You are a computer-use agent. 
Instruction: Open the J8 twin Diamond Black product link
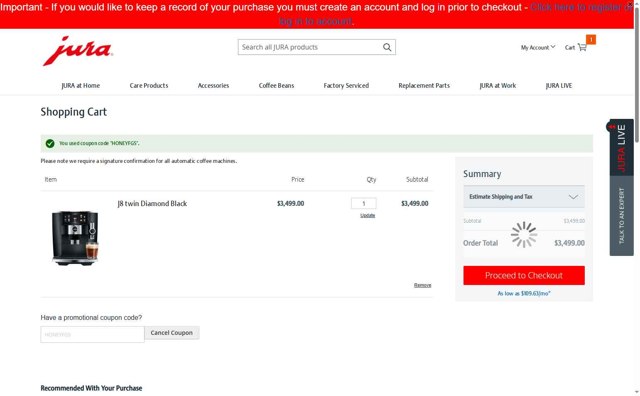click(x=152, y=203)
